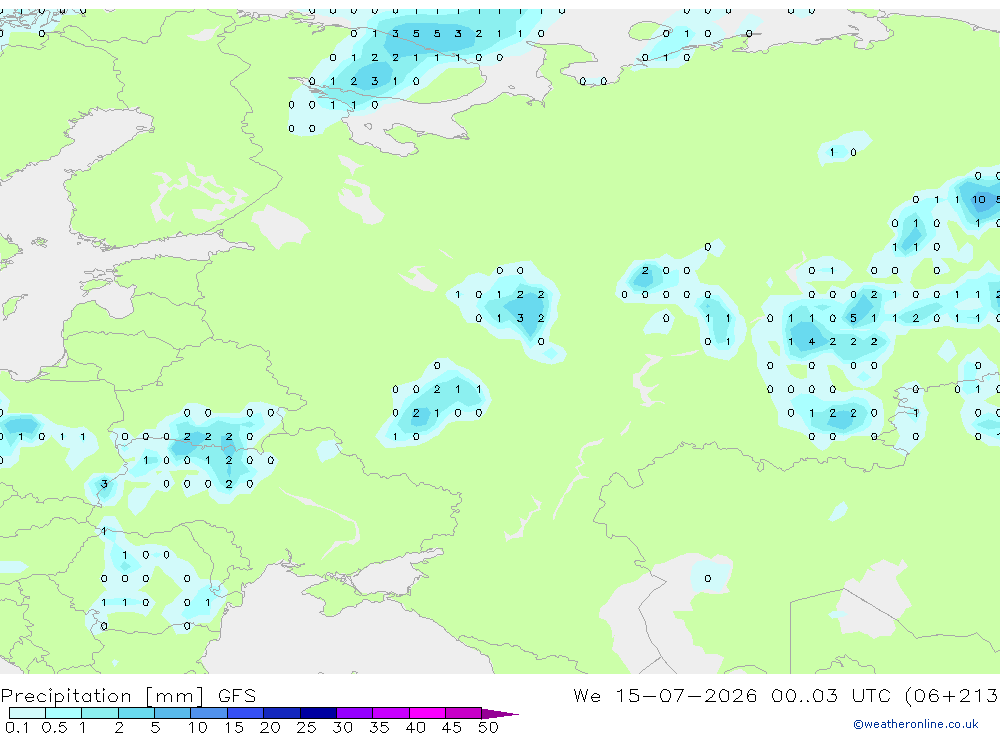Select the legend swatch between 15 and 20
The image size is (1000, 733).
tap(245, 713)
